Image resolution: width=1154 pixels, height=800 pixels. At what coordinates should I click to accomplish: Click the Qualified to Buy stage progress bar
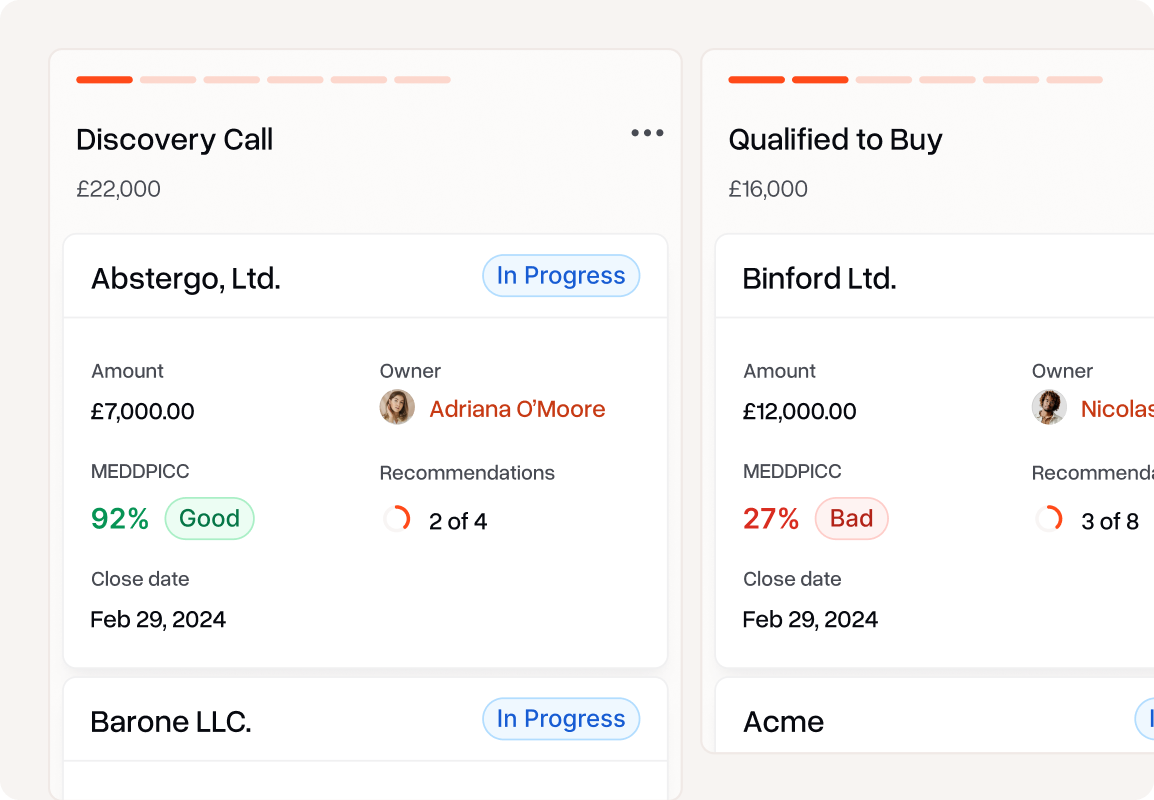coord(915,80)
